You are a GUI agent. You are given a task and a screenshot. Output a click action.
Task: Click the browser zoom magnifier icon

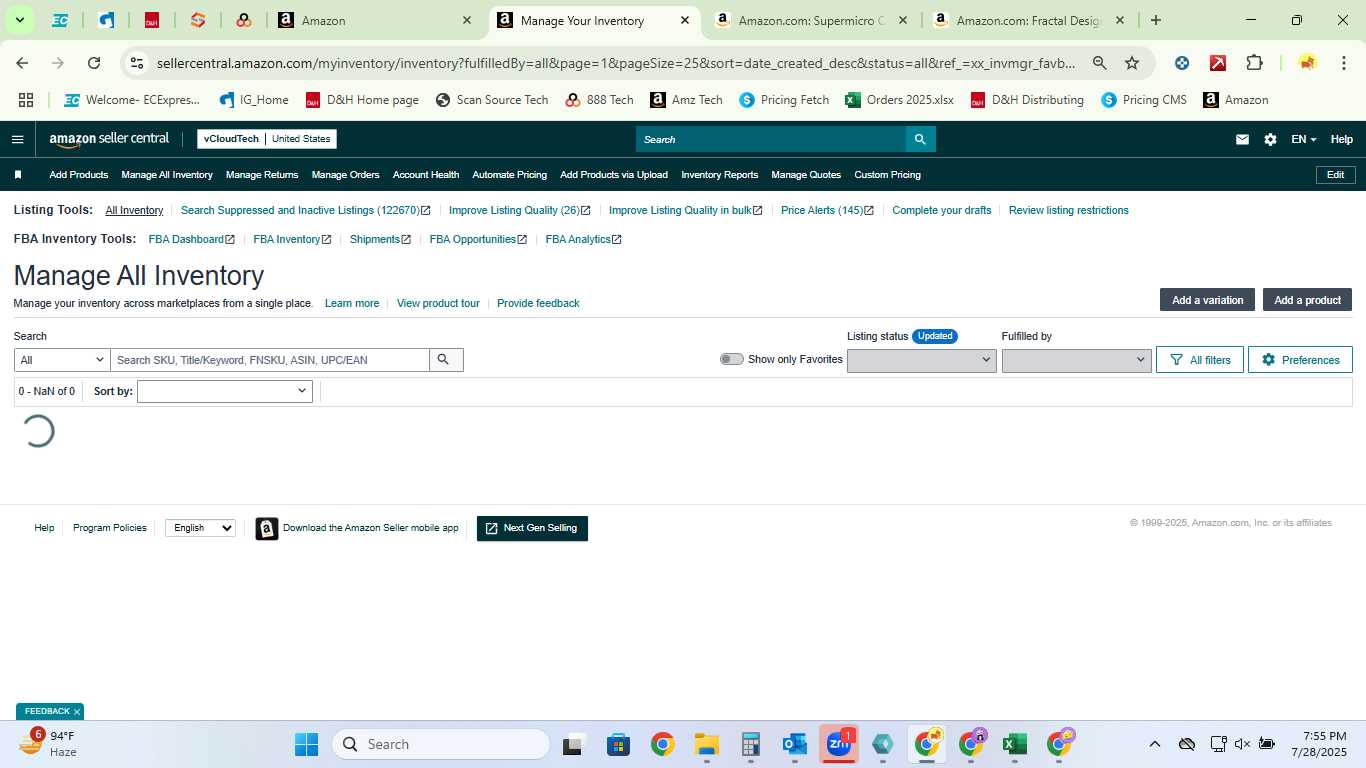click(x=1100, y=63)
